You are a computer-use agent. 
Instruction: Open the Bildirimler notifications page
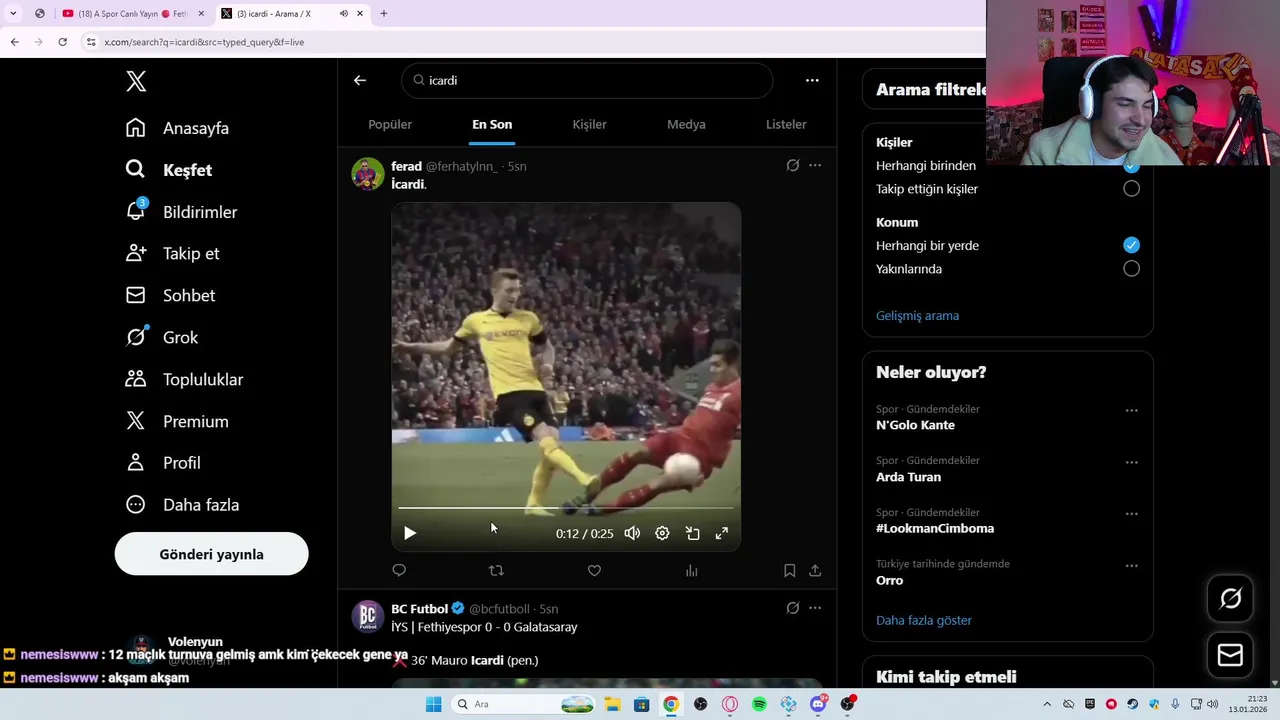181,212
